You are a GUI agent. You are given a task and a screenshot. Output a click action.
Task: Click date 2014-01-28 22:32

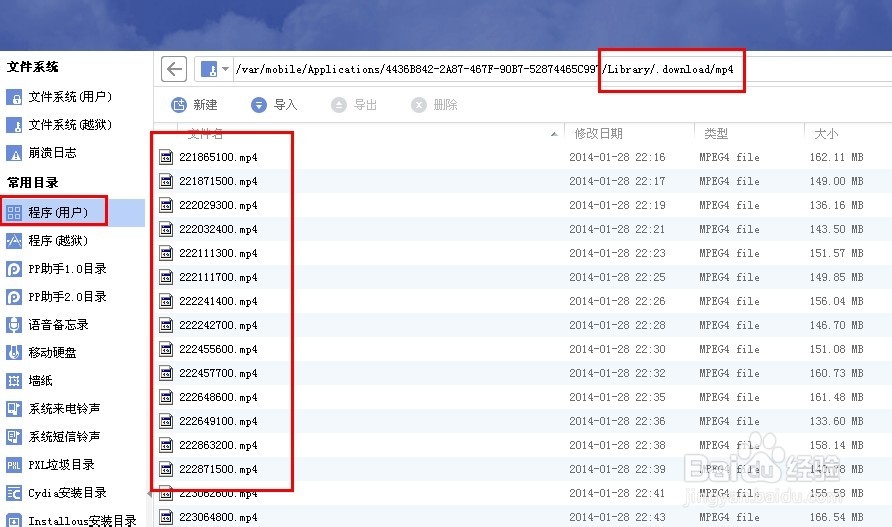point(617,373)
